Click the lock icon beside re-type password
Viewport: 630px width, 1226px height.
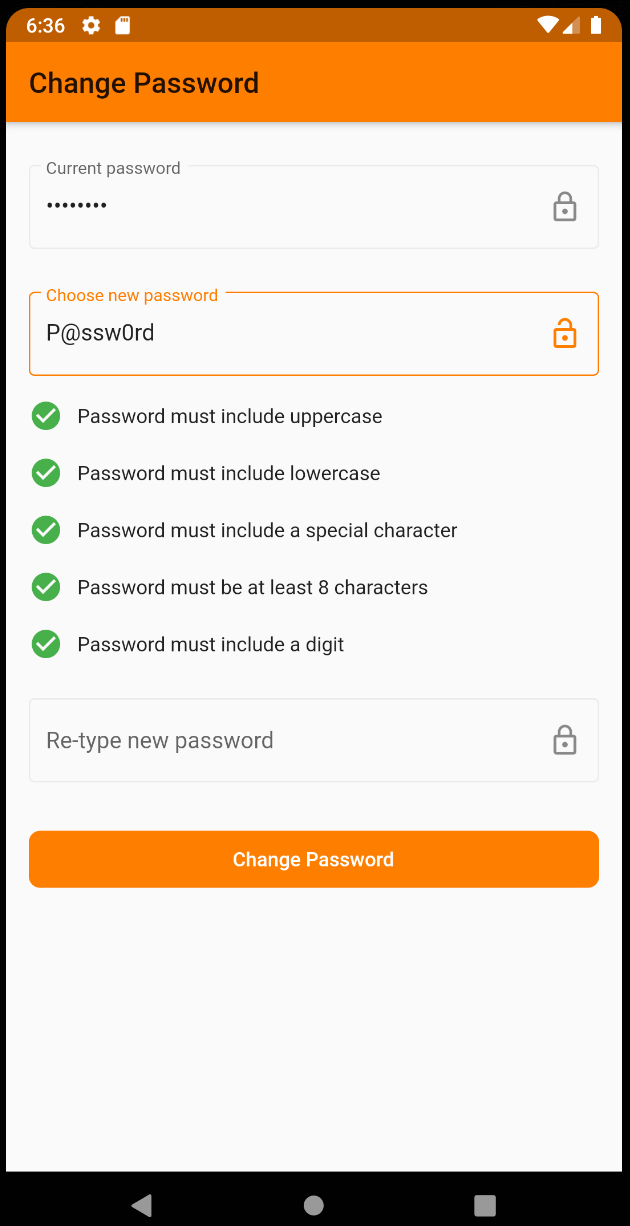565,740
